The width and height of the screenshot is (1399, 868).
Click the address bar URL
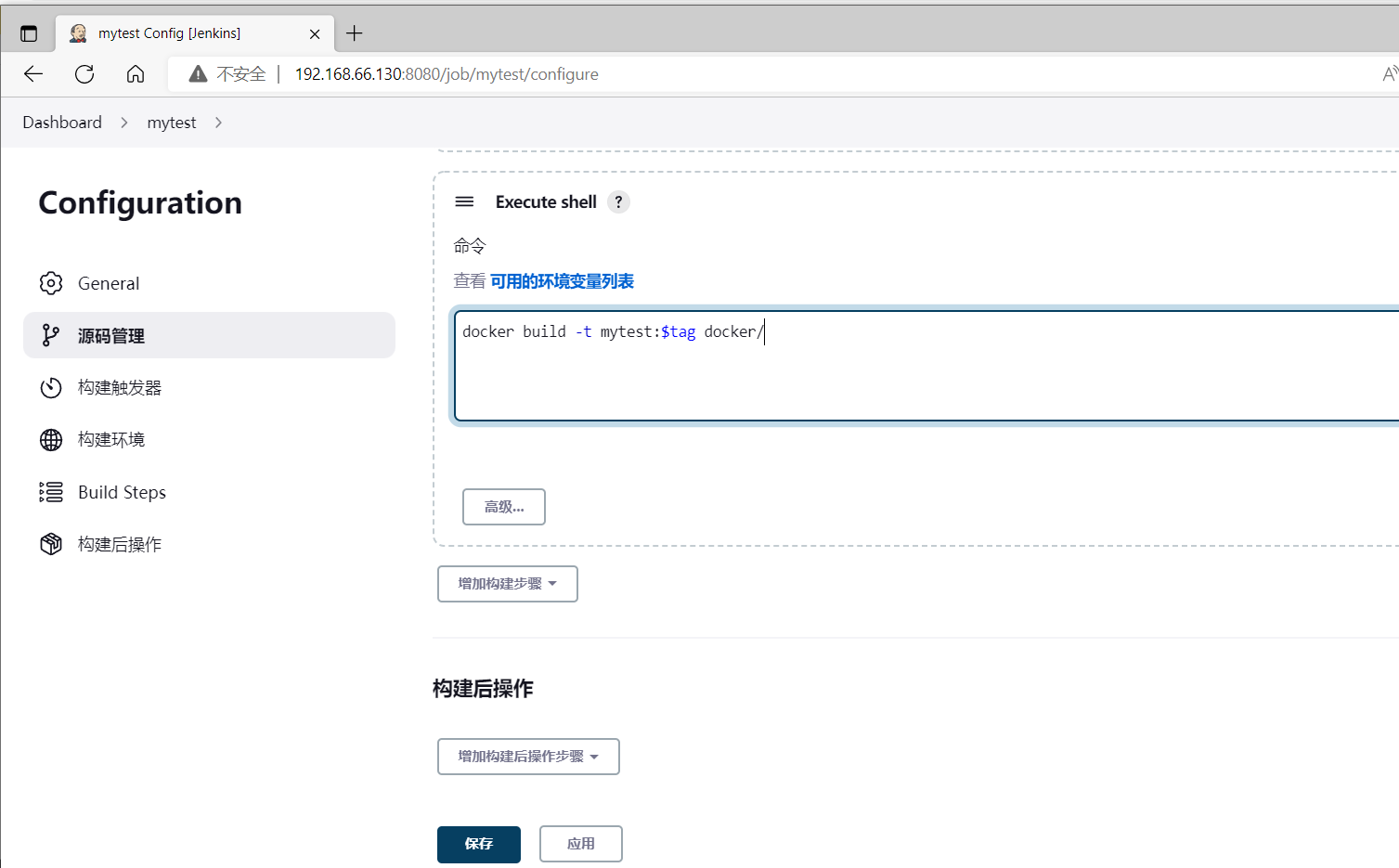point(447,74)
